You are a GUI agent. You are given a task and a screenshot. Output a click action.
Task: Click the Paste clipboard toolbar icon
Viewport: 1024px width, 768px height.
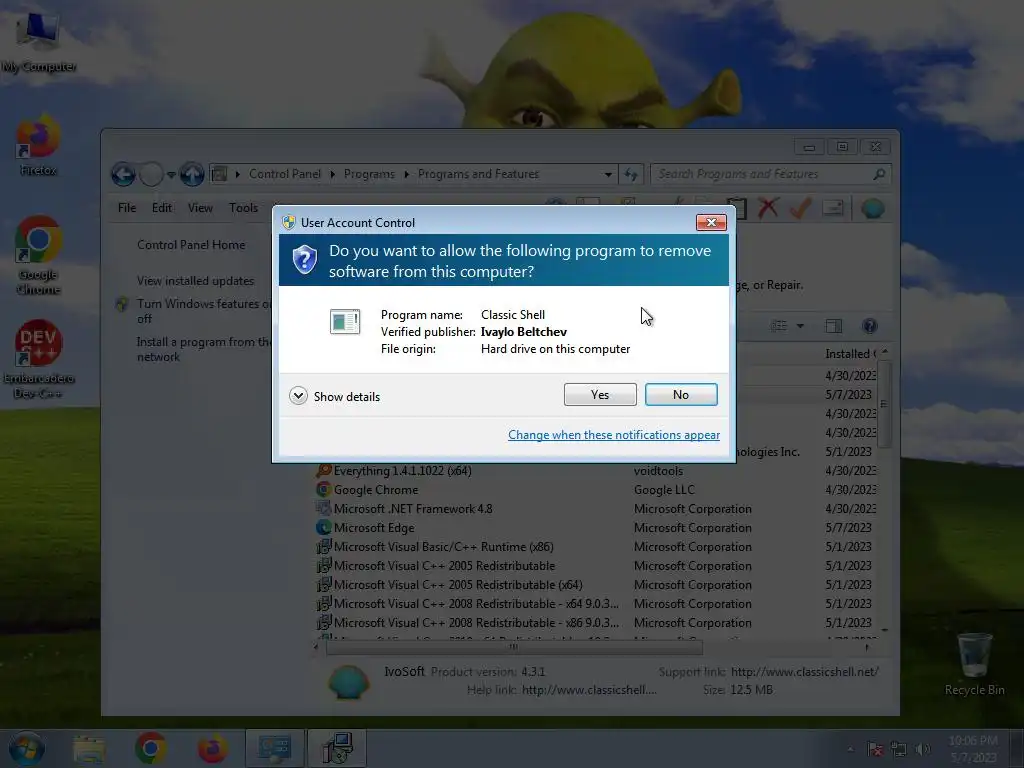(736, 208)
